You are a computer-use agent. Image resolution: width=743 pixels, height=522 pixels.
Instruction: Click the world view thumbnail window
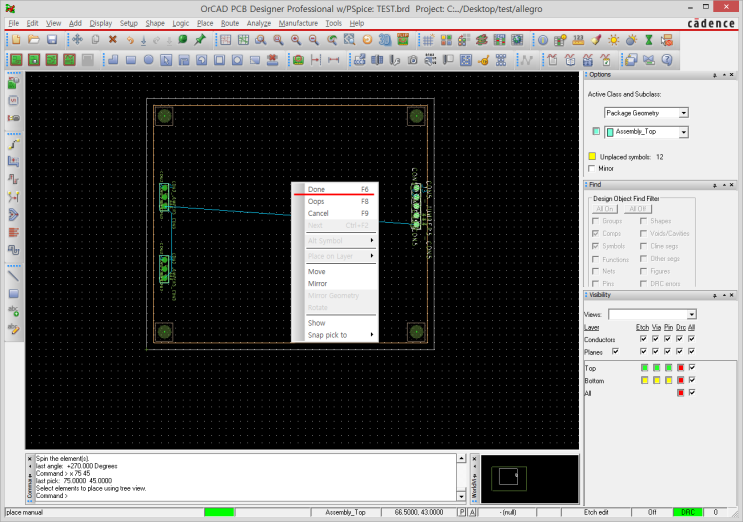click(530, 478)
